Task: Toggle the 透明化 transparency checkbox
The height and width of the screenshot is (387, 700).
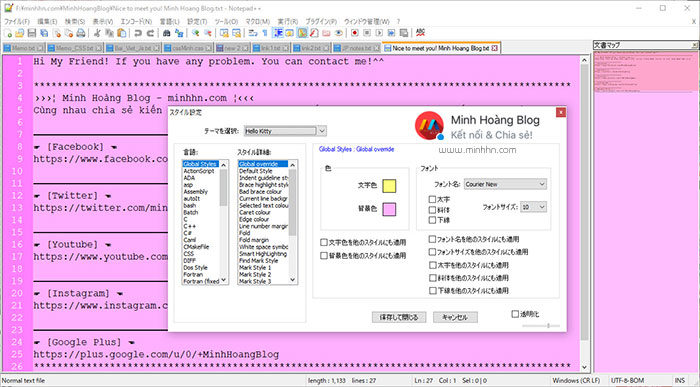Action: pos(515,314)
